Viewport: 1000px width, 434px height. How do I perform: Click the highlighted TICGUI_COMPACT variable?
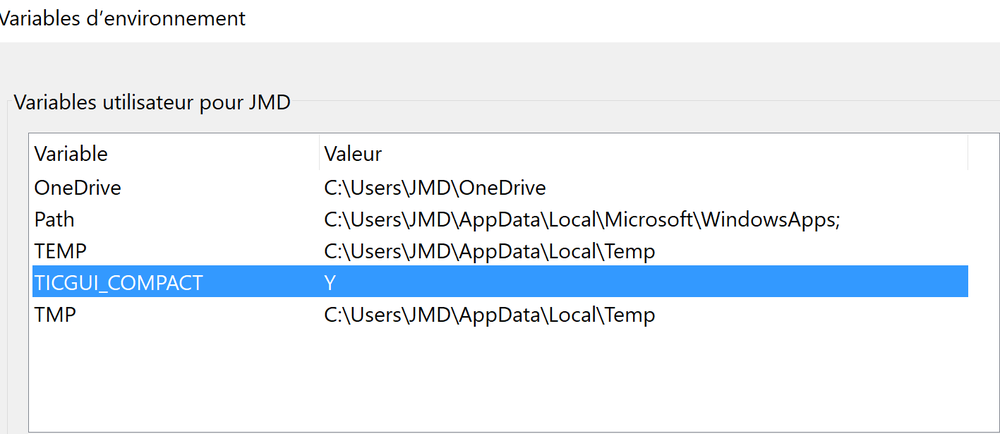coord(118,283)
